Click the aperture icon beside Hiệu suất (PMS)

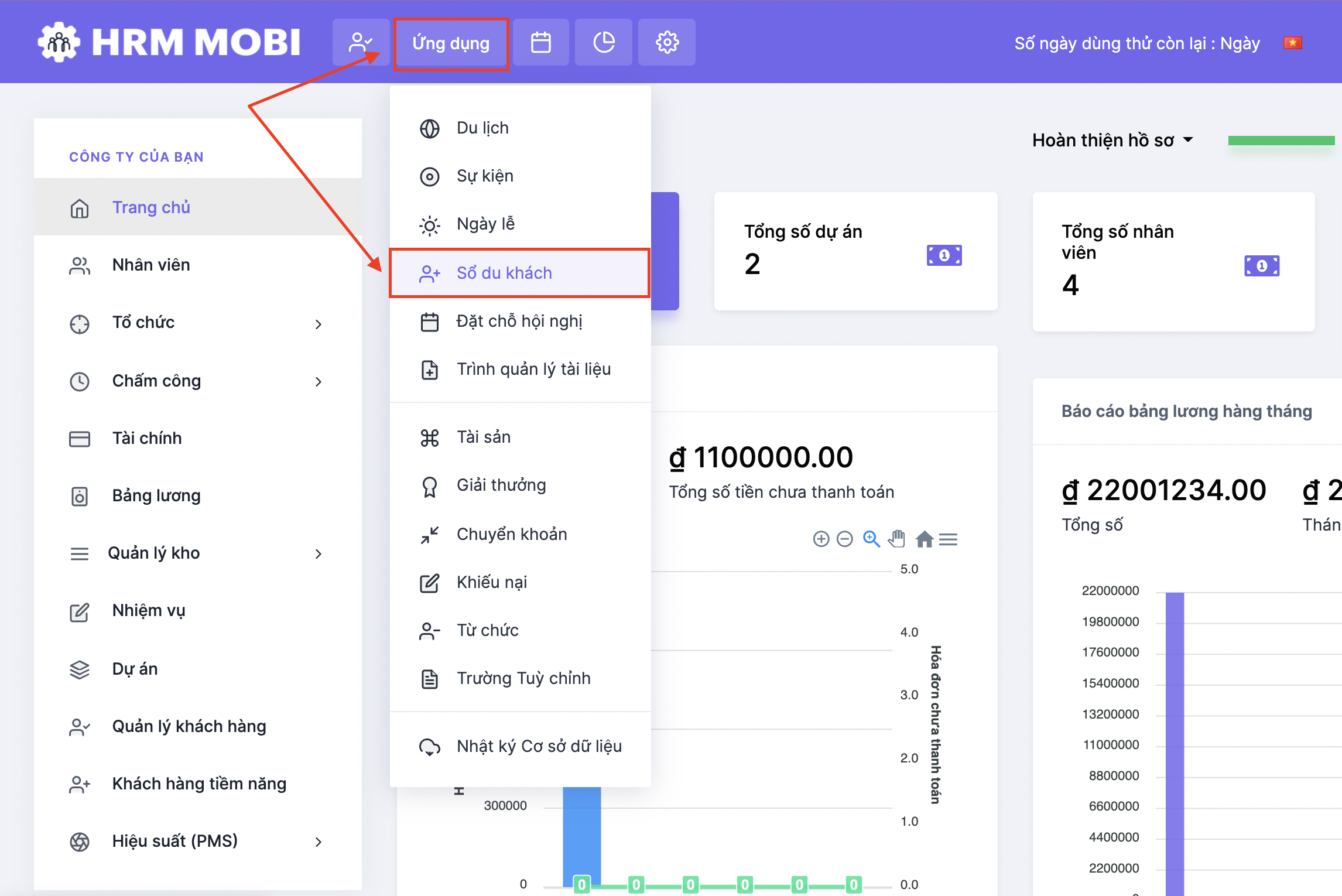pos(80,842)
